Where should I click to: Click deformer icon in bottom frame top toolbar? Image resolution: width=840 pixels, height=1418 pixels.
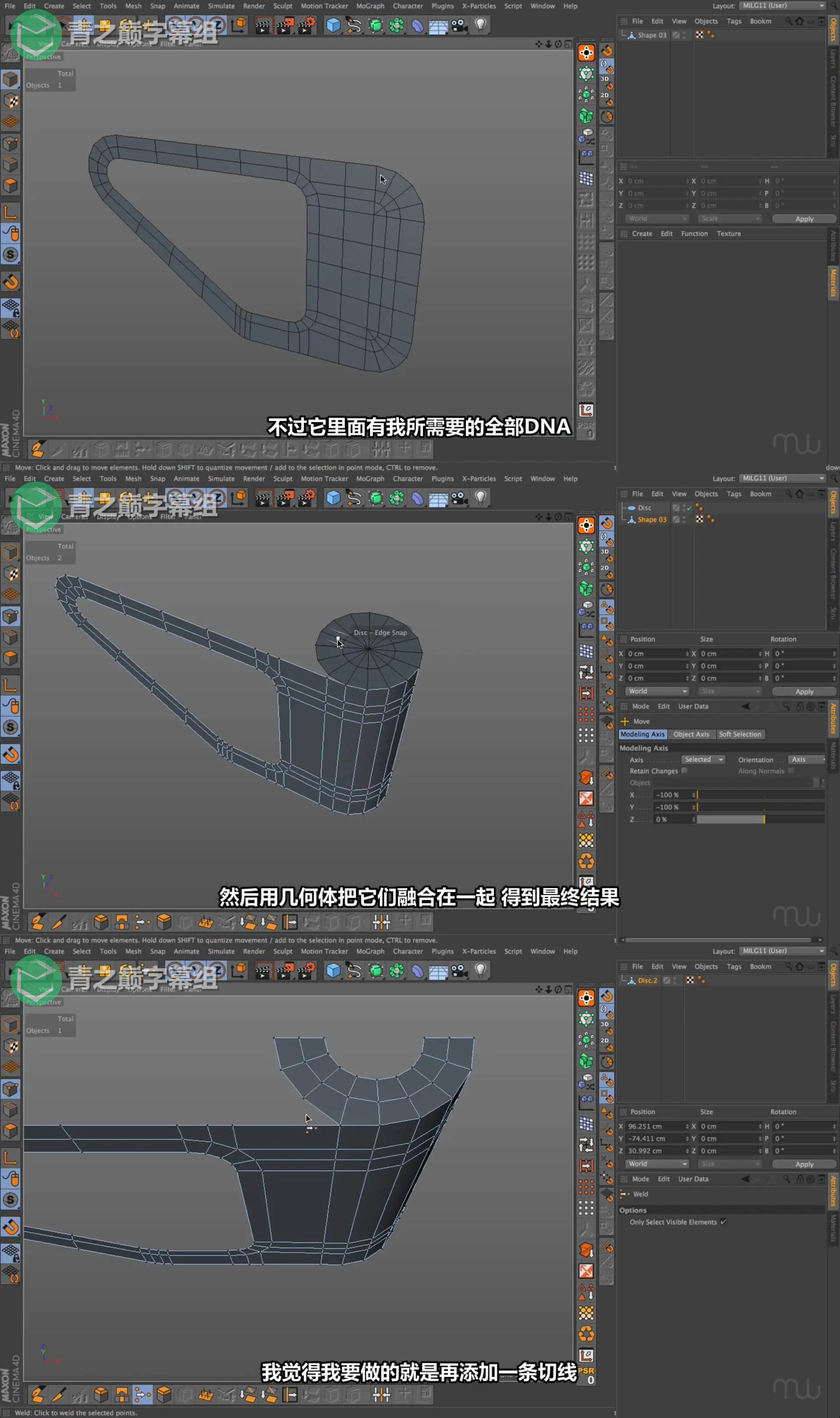417,970
